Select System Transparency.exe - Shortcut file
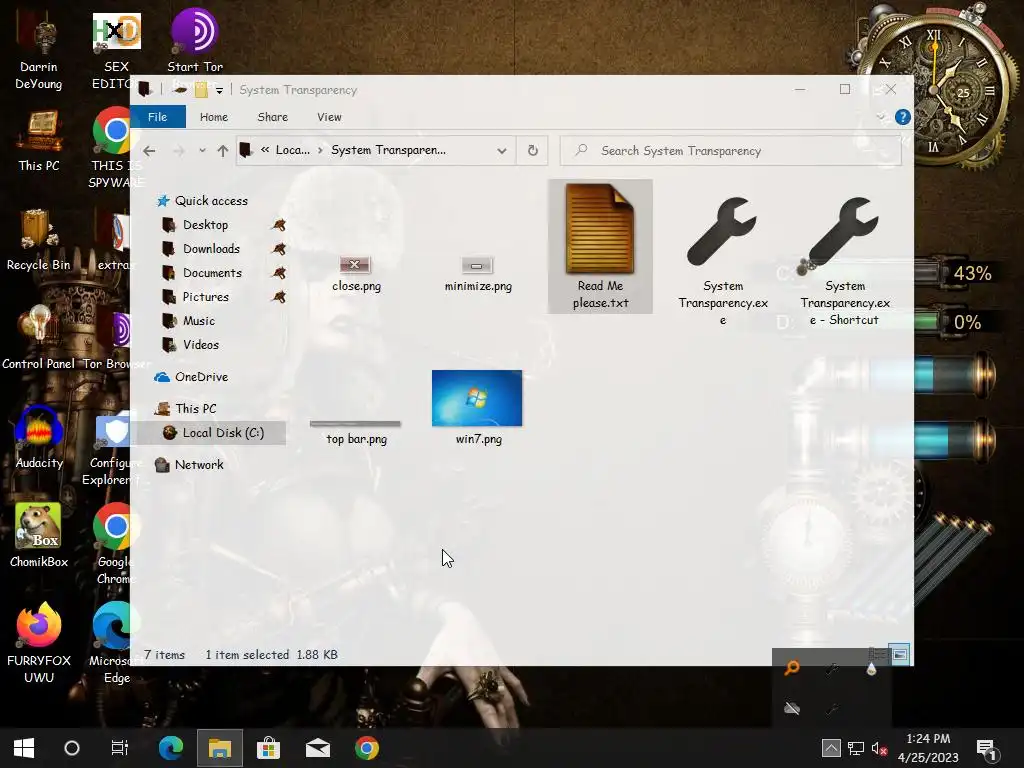 point(844,261)
